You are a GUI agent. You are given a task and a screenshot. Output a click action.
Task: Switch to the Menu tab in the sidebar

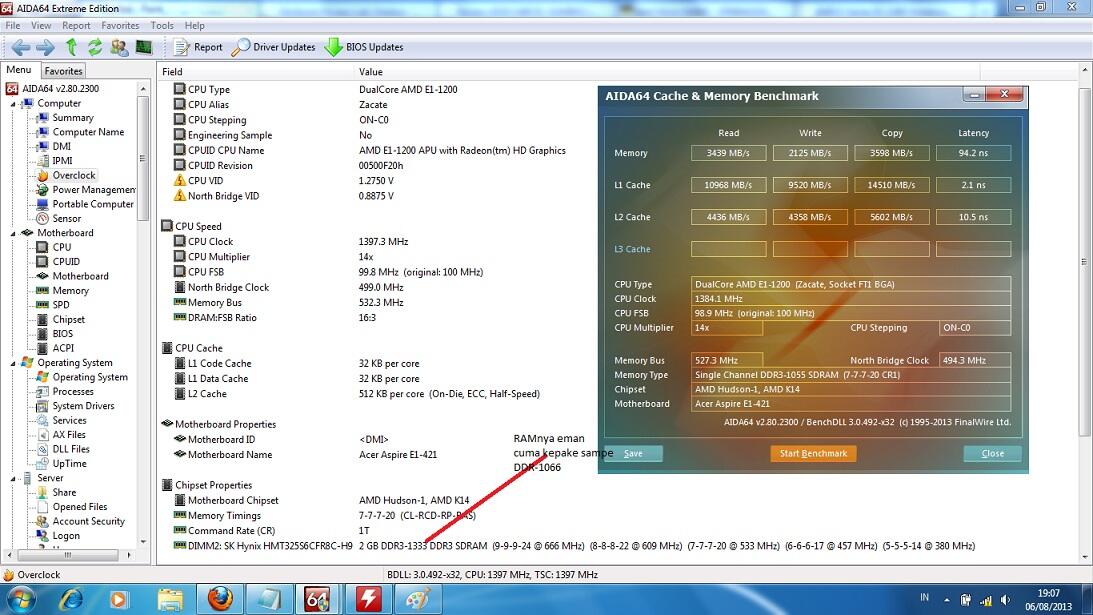(19, 70)
